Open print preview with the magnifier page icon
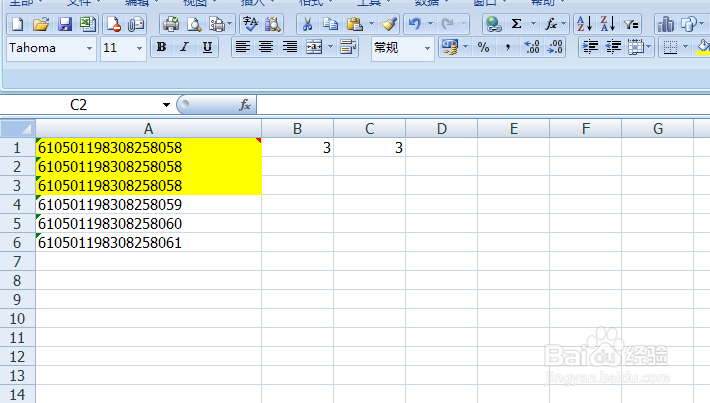Viewport: 710px width, 403px height. pos(194,24)
